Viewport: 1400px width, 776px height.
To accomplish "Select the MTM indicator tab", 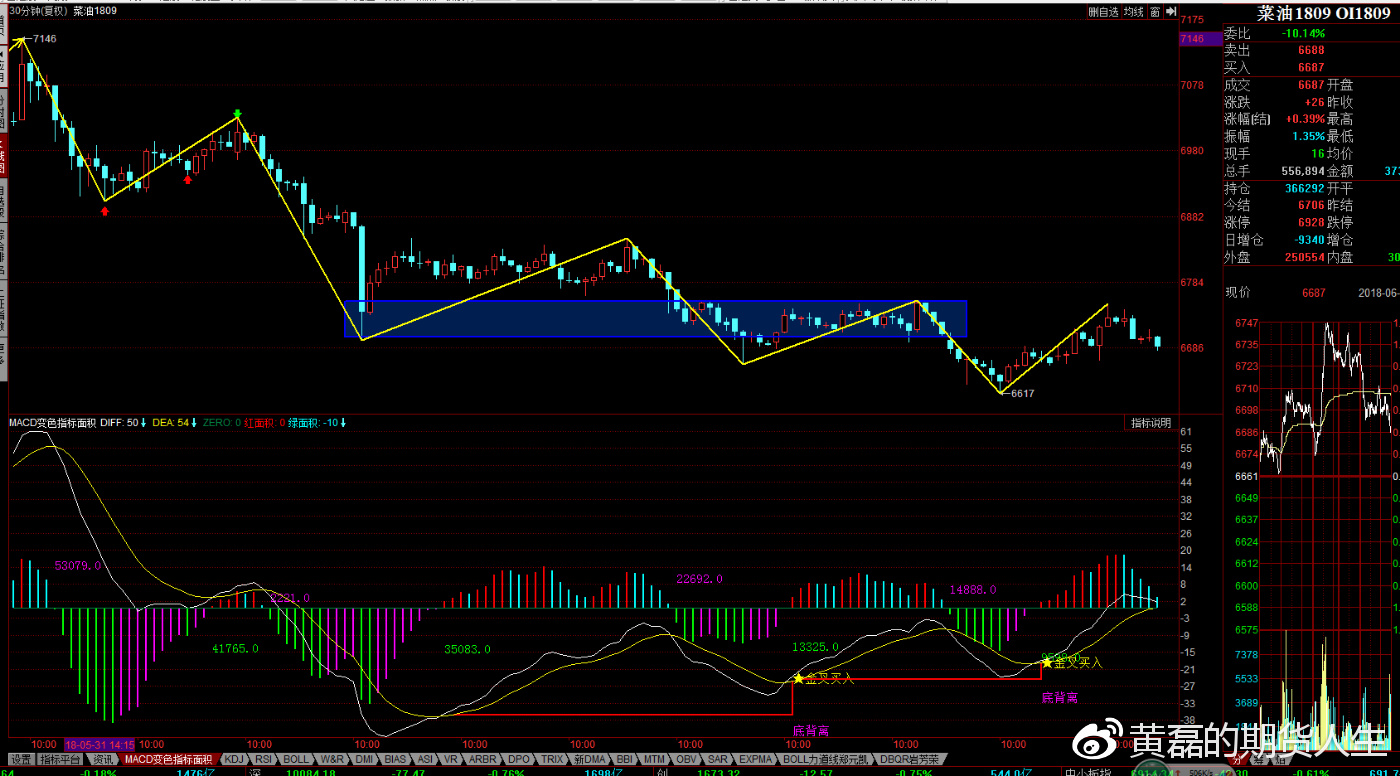I will [654, 759].
